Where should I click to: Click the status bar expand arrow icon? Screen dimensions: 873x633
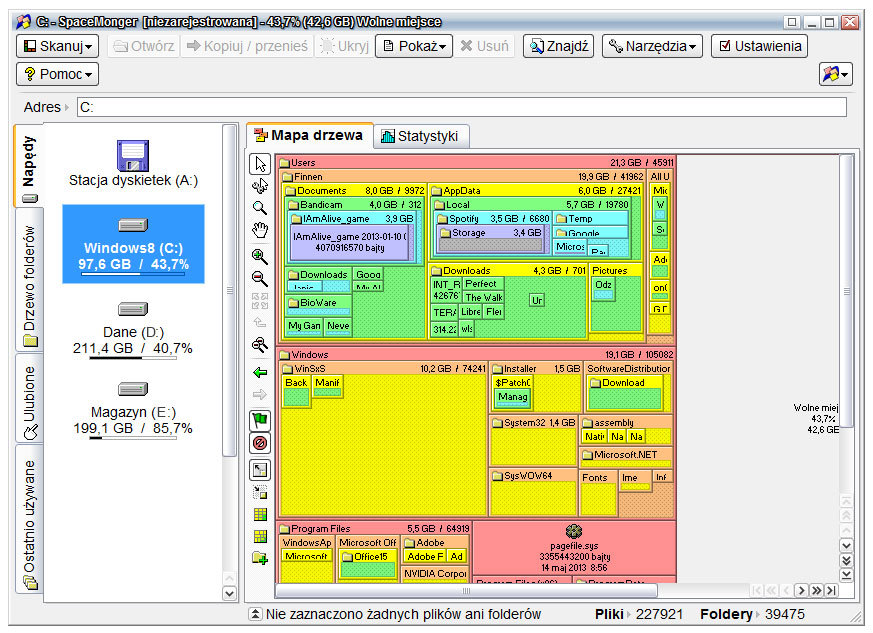tap(254, 614)
